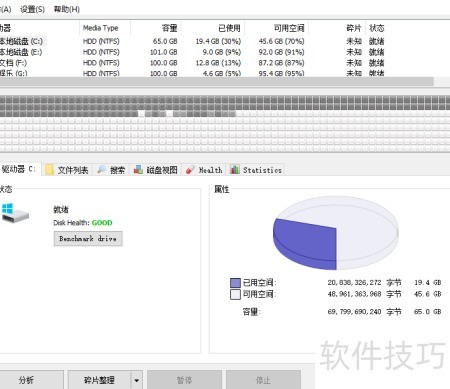Click the 可用空间 white legend swatch

coord(235,294)
